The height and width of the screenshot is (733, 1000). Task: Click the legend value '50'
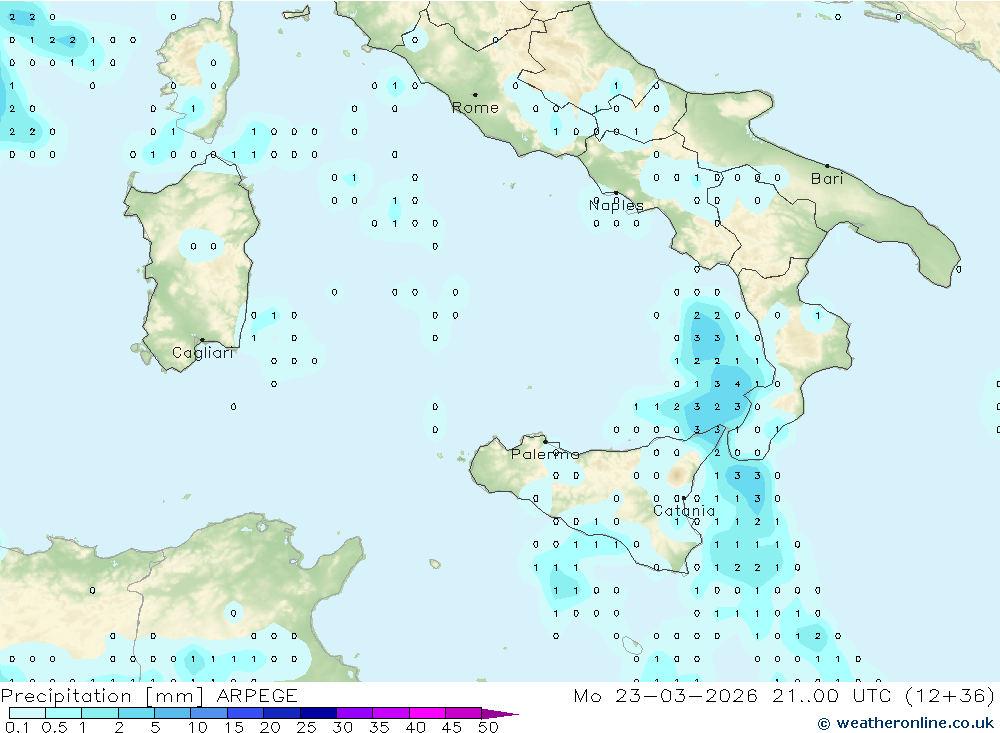pos(488,727)
